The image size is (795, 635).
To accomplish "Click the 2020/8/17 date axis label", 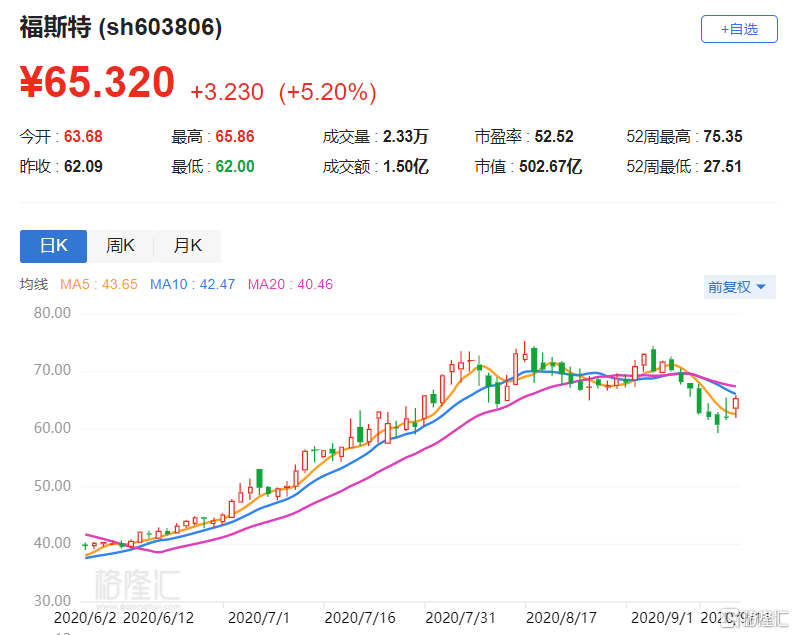I will pos(561,618).
